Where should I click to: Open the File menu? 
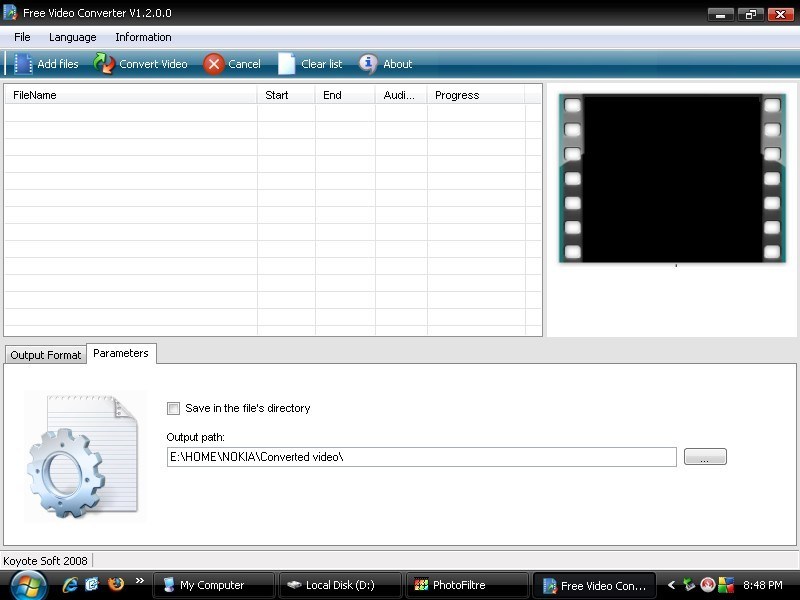coord(22,37)
